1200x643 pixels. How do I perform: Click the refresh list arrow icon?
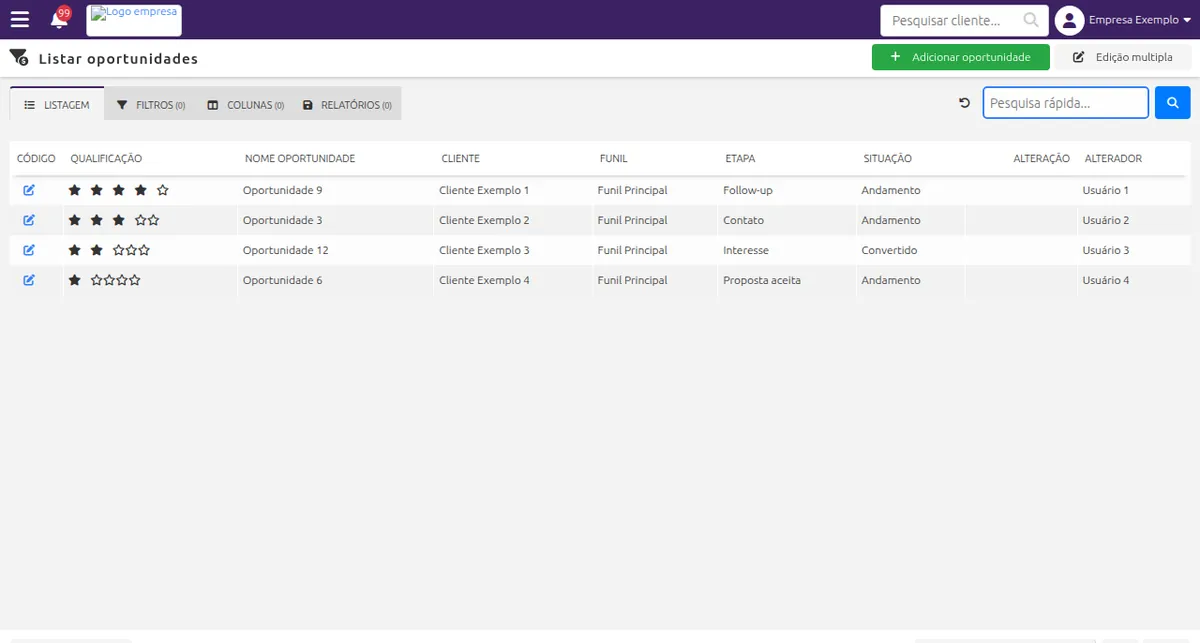coord(964,103)
